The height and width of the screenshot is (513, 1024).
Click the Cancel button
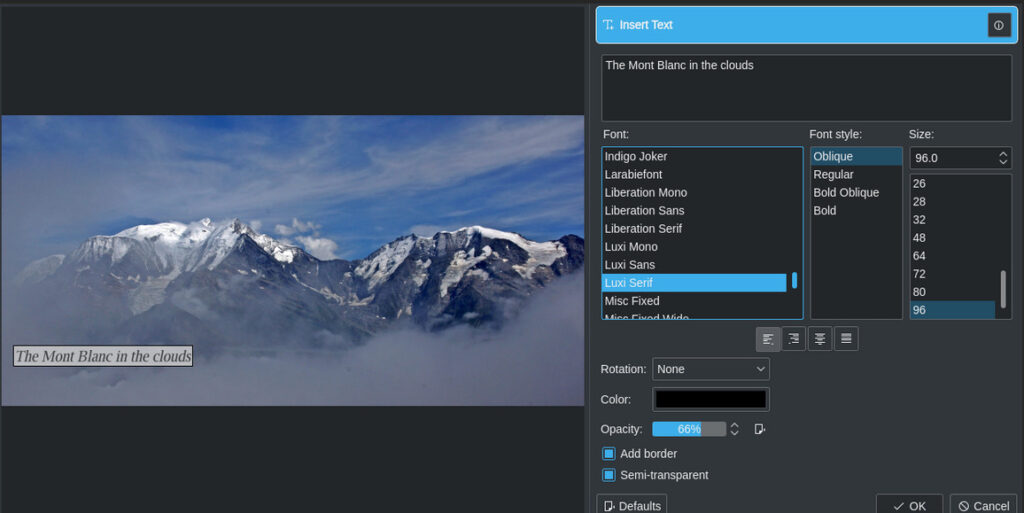[x=984, y=506]
